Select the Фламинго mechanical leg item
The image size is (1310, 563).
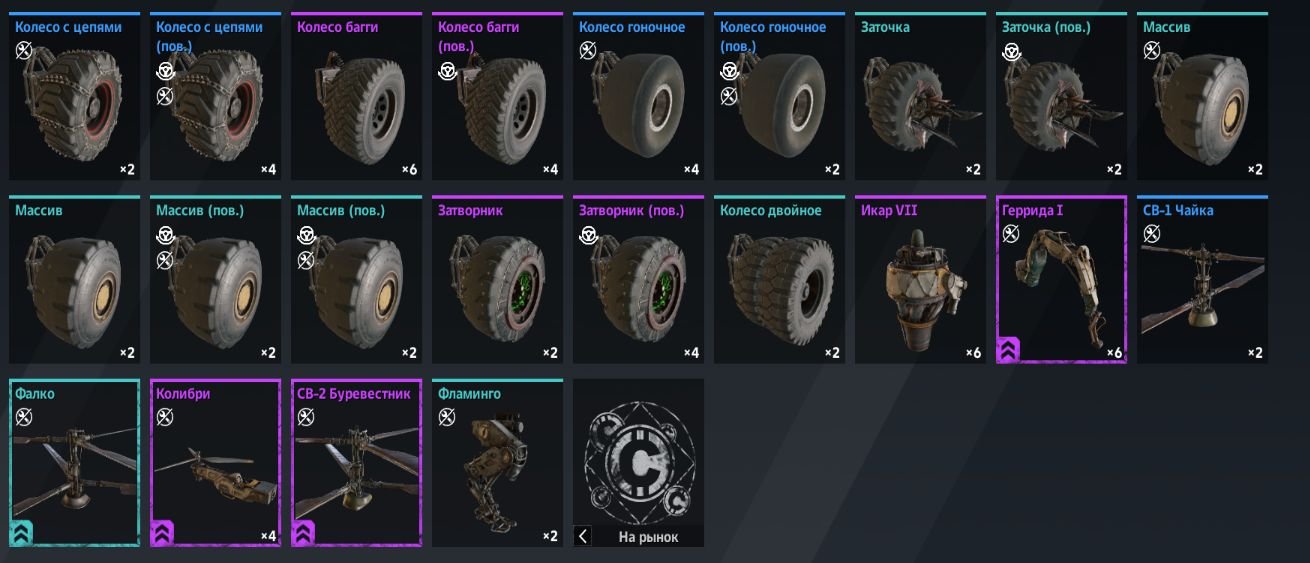(497, 463)
